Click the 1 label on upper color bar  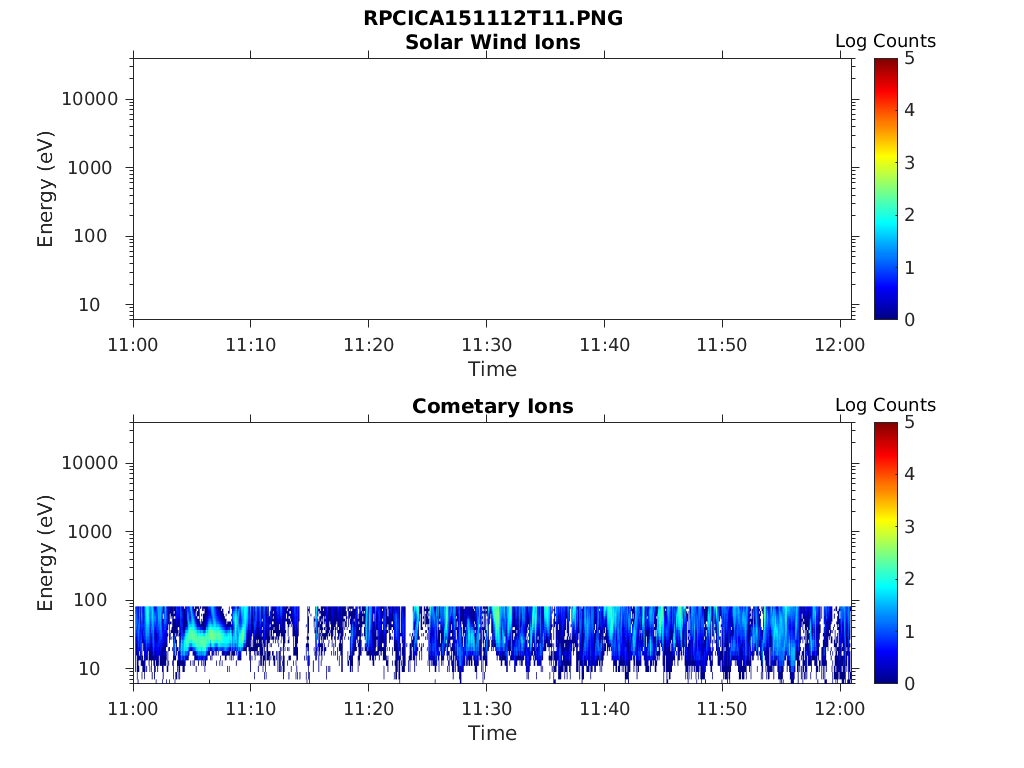pyautogui.click(x=909, y=268)
